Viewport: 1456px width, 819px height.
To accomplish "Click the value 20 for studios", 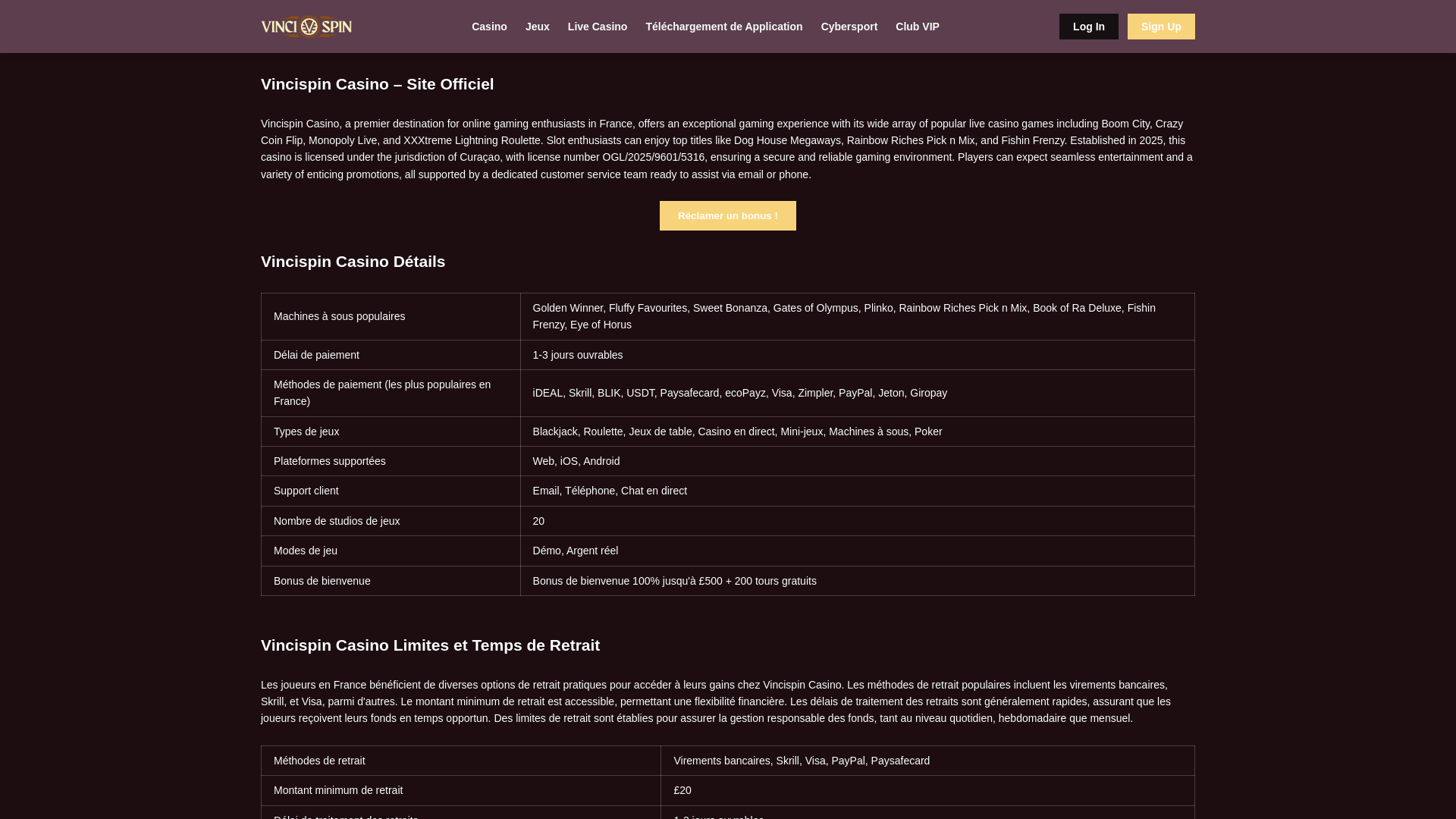I will point(857,521).
